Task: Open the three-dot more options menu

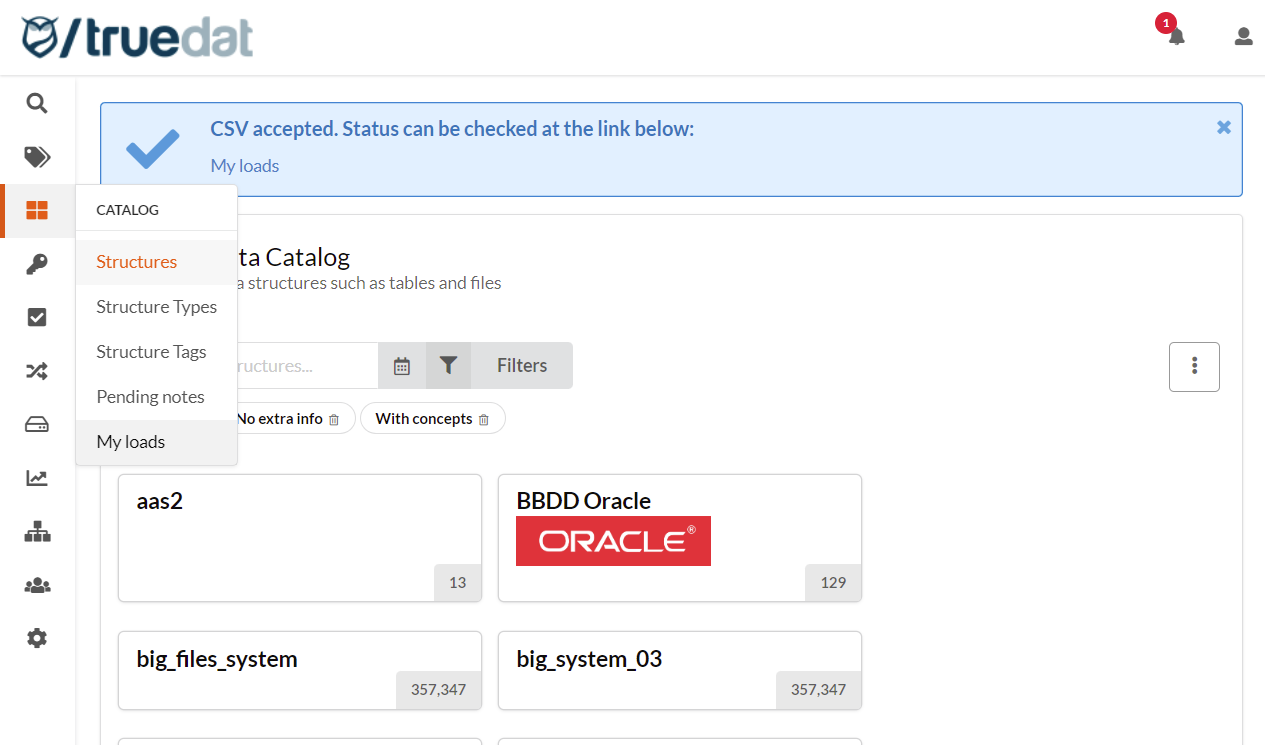Action: click(x=1194, y=367)
